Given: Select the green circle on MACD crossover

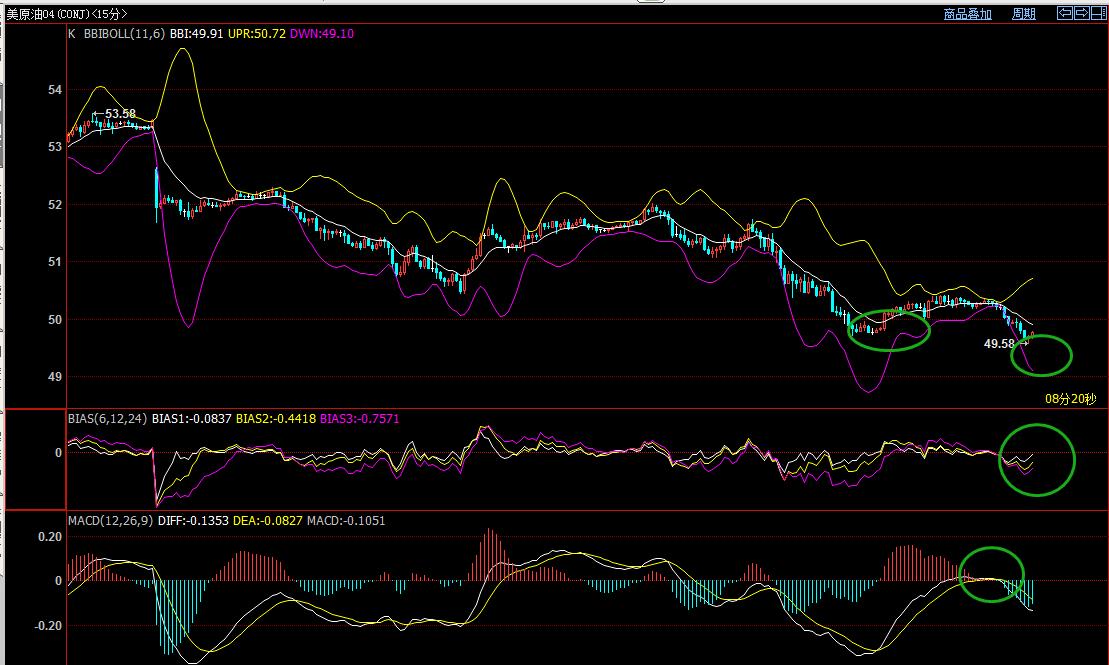Looking at the screenshot, I should [x=991, y=575].
